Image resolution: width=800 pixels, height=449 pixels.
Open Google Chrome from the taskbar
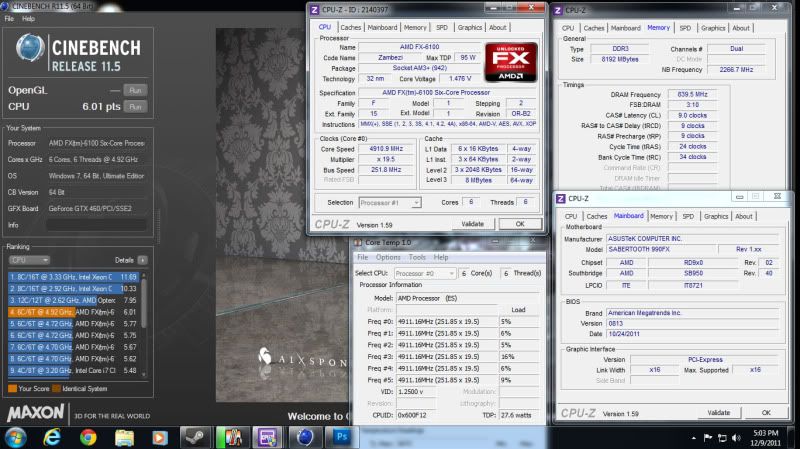tap(88, 438)
